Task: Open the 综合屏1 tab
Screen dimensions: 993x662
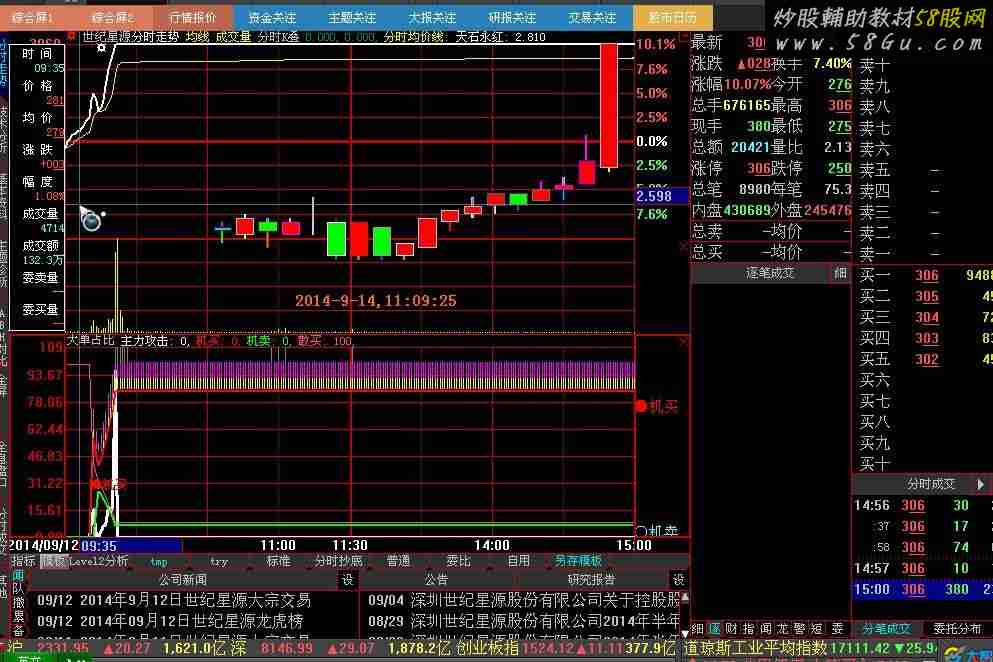Action: point(33,17)
